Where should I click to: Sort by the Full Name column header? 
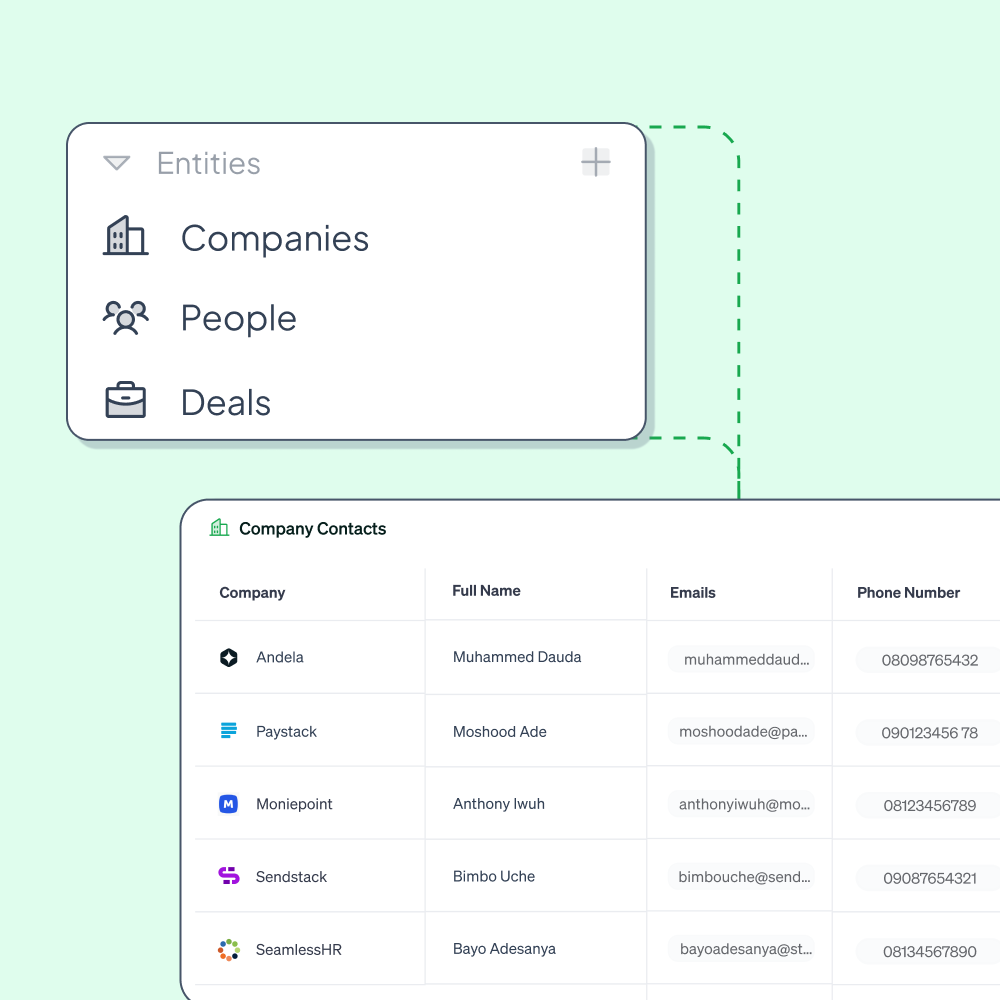point(486,591)
